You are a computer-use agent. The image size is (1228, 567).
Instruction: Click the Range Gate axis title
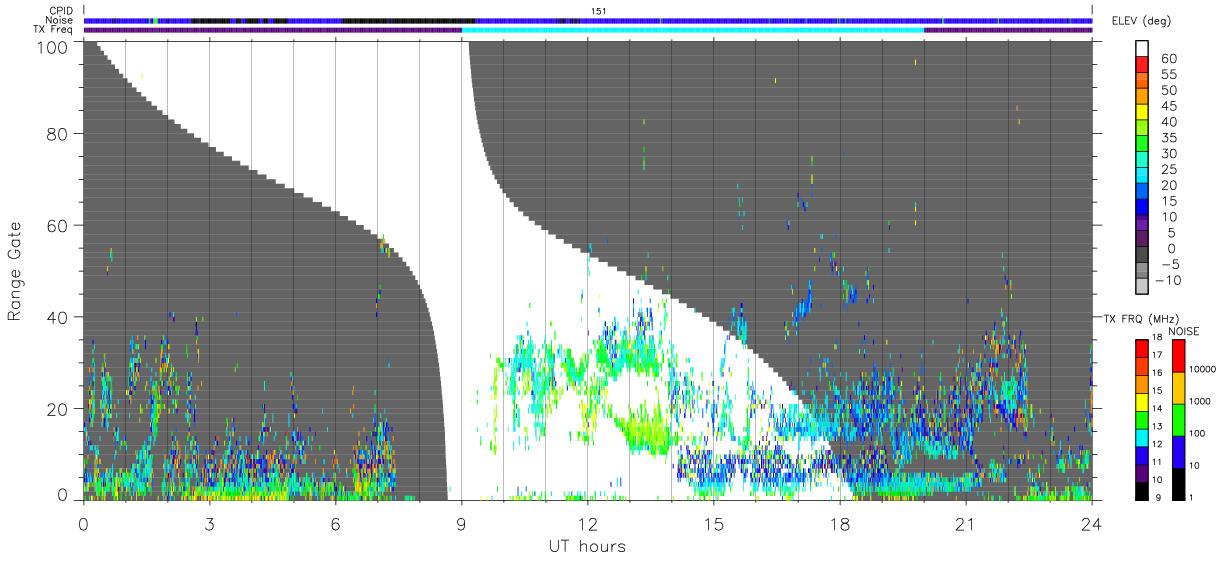(16, 271)
